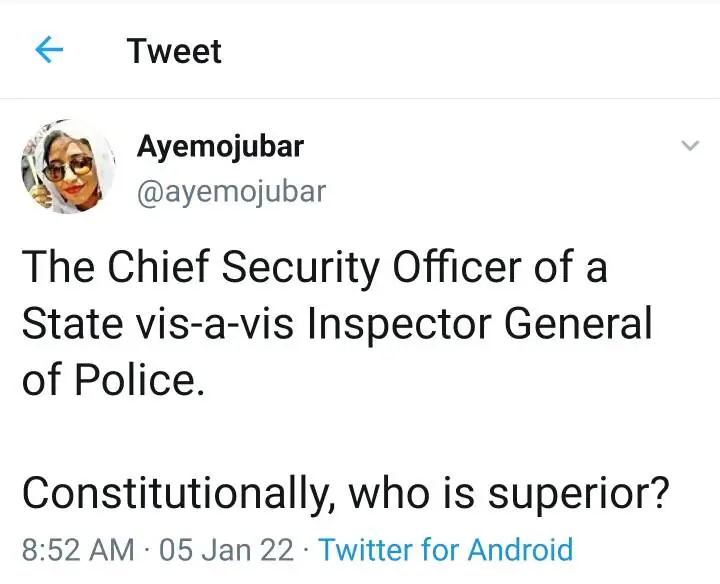The image size is (720, 584).
Task: Tap the words 'of Police.' in the tweet
Action: (x=112, y=381)
